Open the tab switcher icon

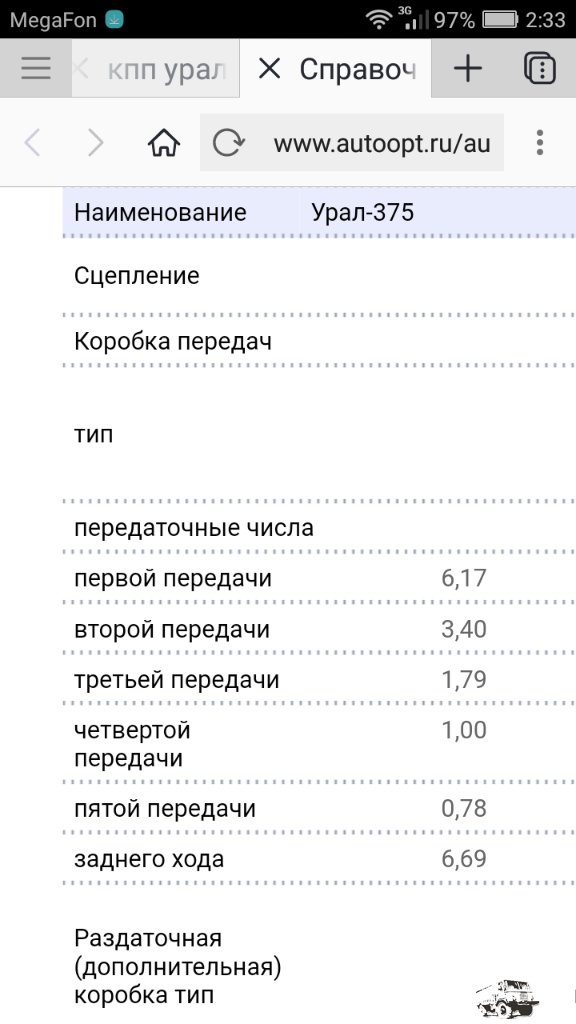tap(539, 68)
